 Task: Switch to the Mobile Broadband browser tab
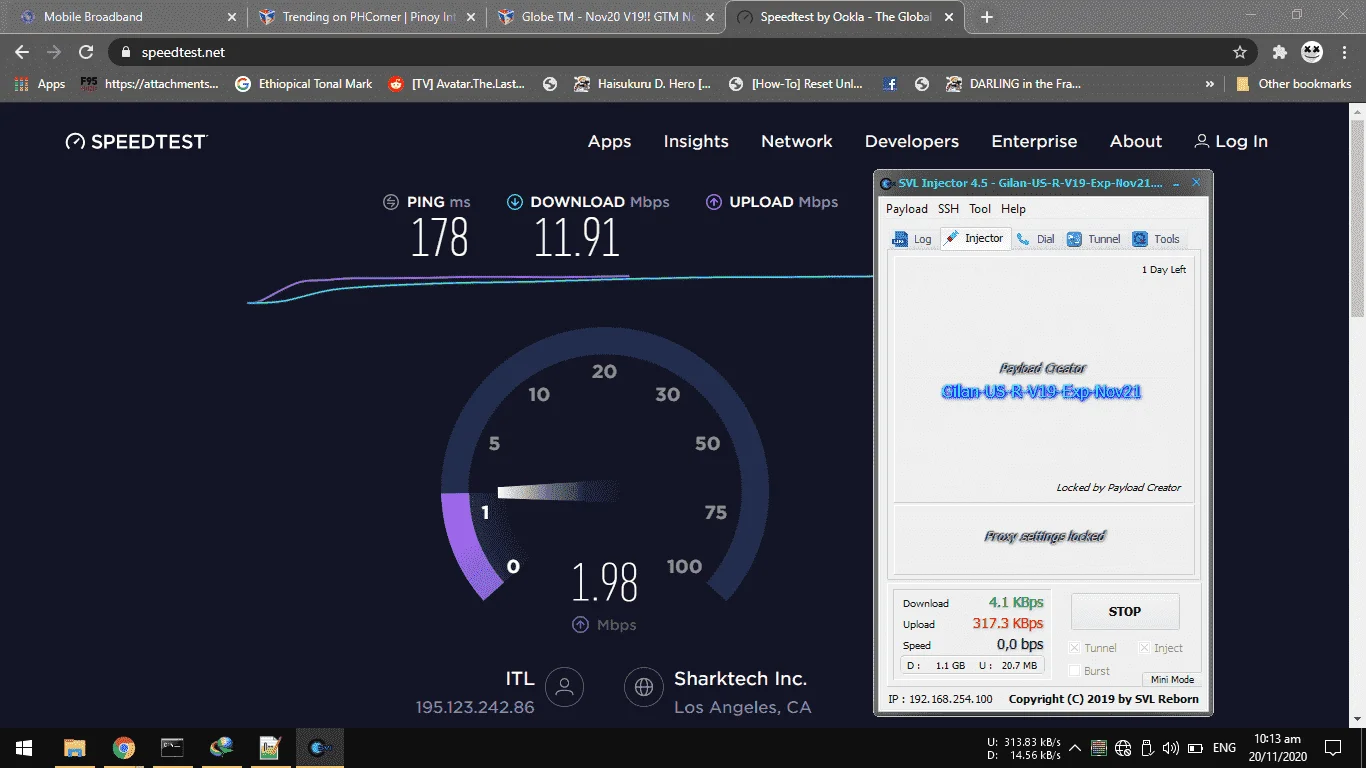pyautogui.click(x=126, y=17)
